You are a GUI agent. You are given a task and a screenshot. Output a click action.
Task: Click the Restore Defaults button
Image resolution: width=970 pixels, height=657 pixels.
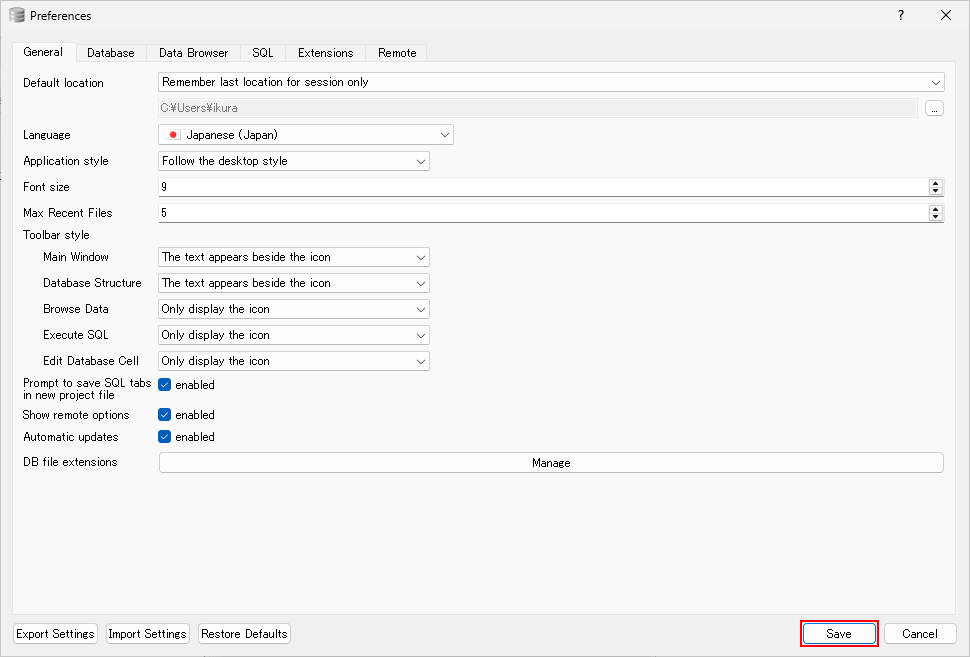(244, 634)
